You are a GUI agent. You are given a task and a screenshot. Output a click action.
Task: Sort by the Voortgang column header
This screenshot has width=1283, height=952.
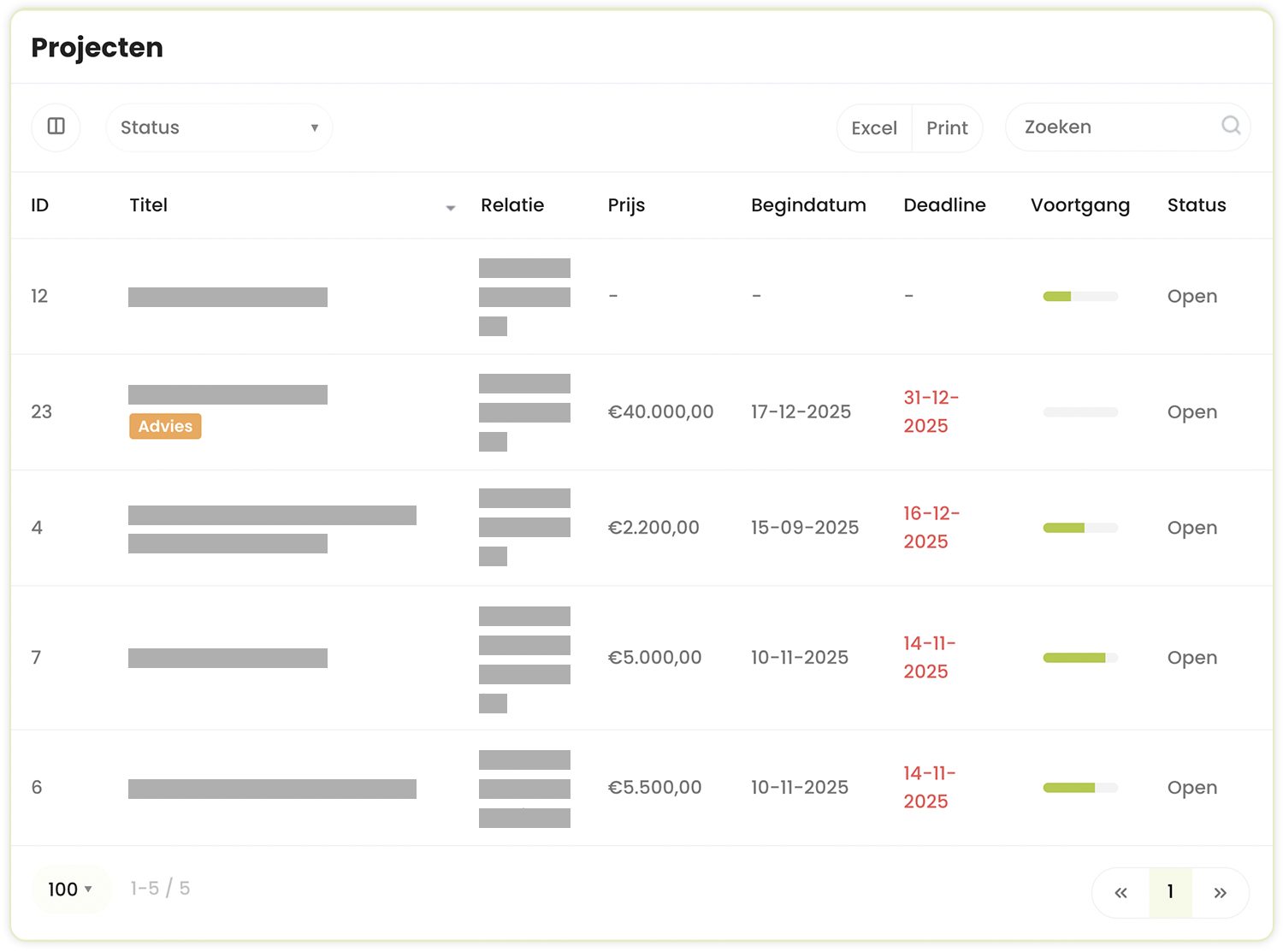click(1079, 205)
